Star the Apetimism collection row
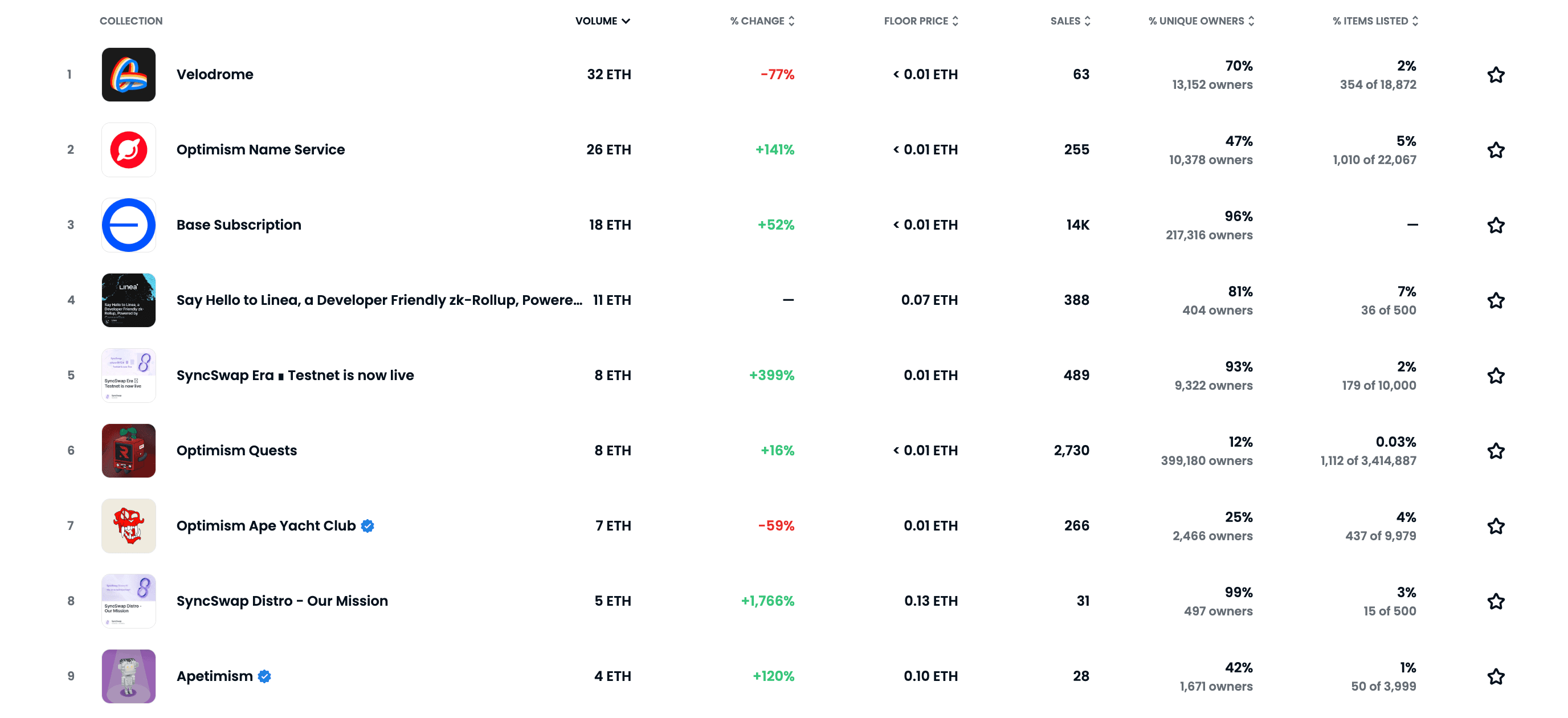The height and width of the screenshot is (718, 1568). 1496,676
